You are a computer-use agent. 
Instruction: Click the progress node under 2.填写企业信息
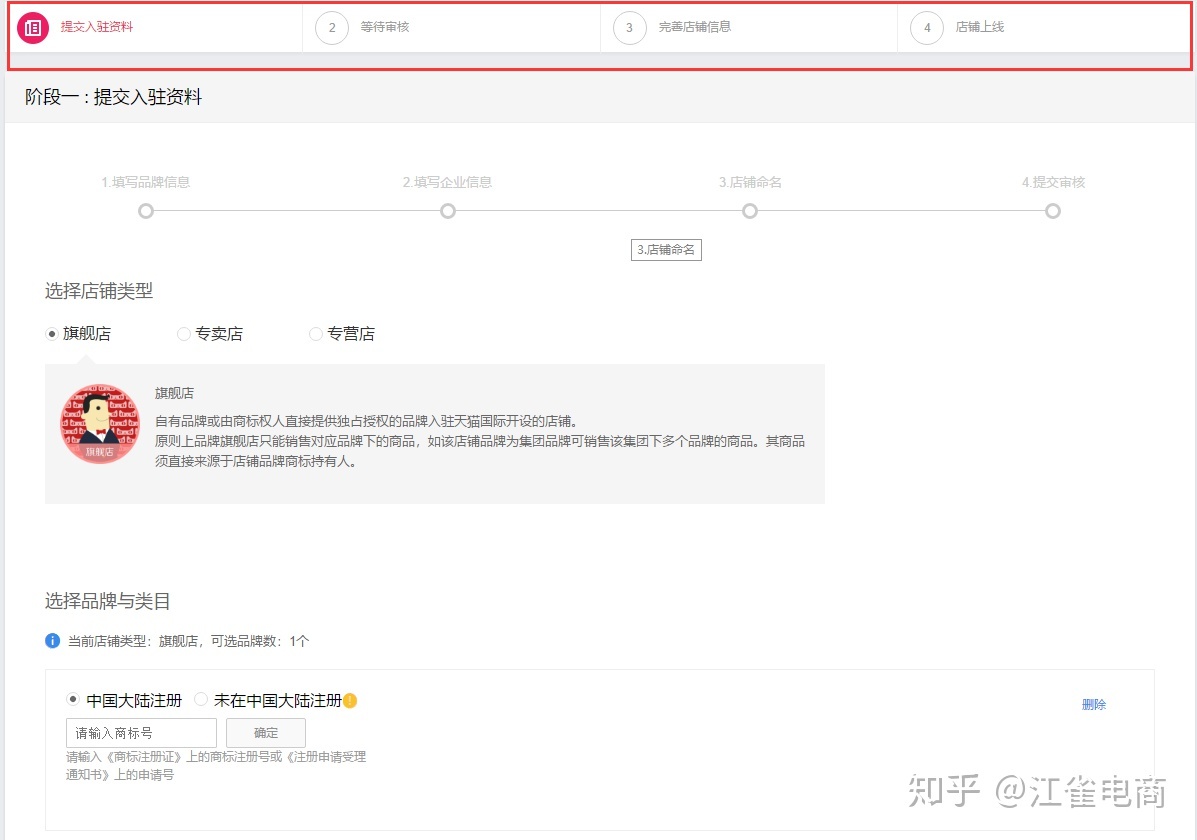[447, 211]
